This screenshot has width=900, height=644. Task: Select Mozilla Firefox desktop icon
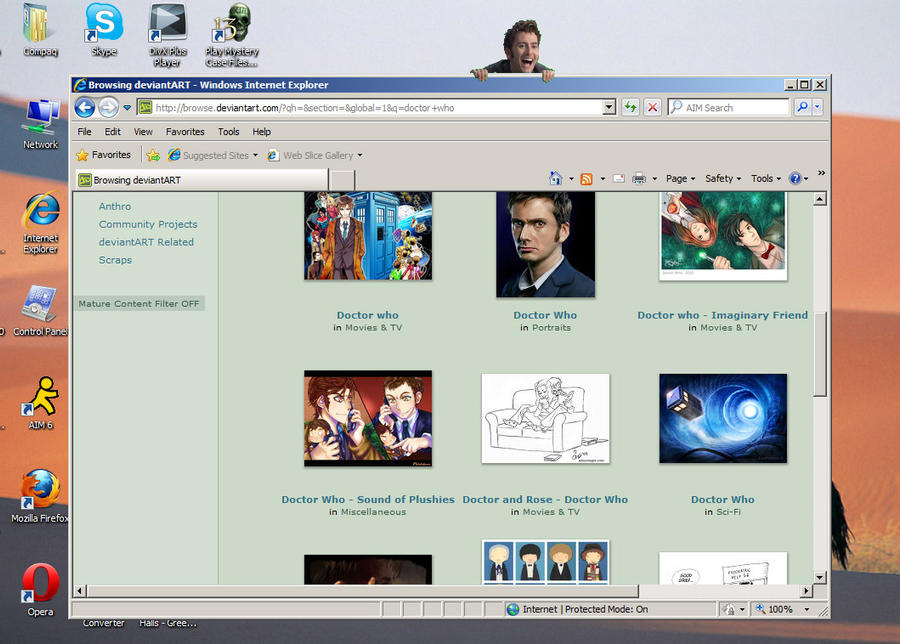pos(40,496)
